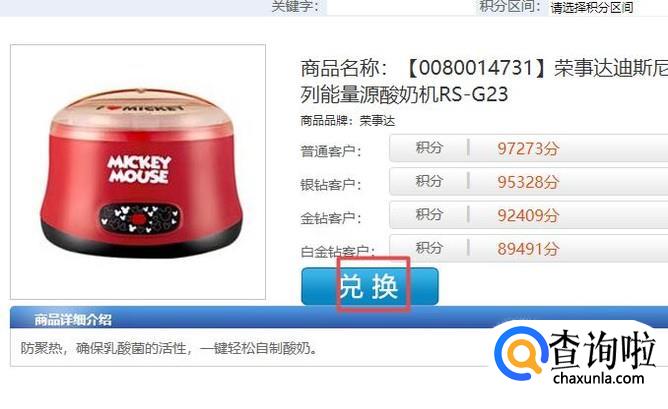Select the 商品详细介绍 section header tab

coord(73,320)
